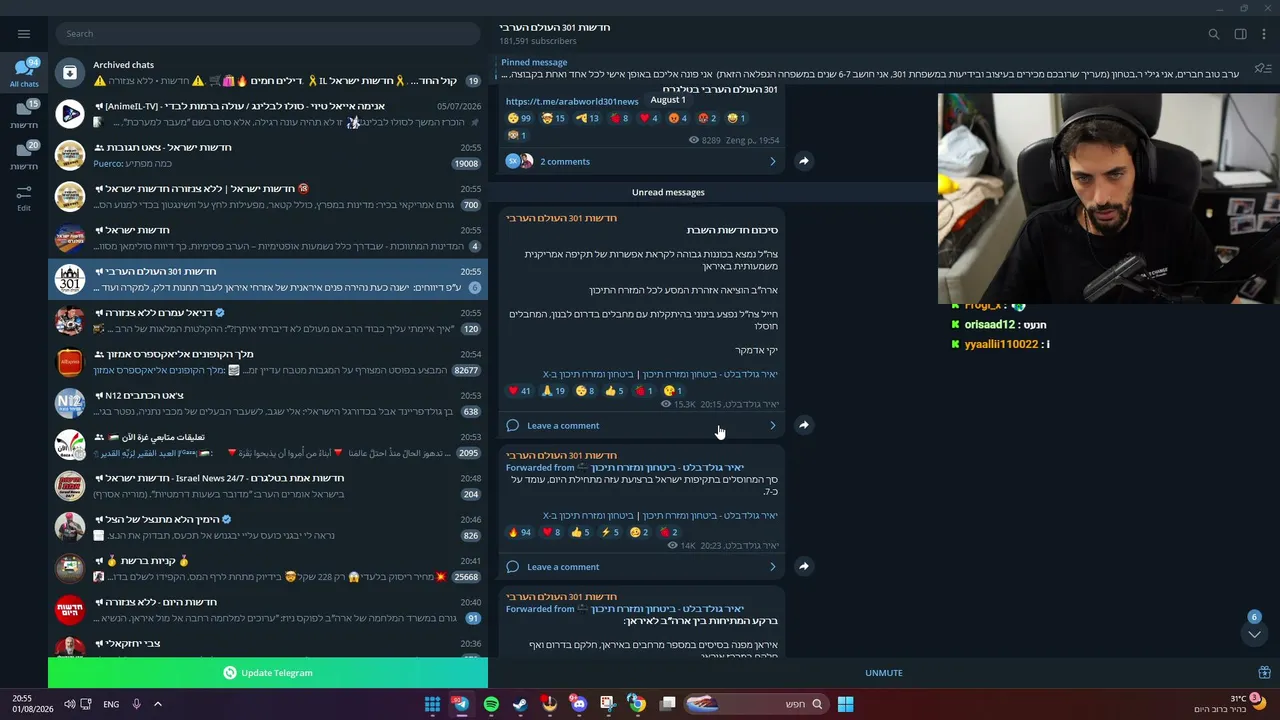Forward the post with 14K views

803,566
